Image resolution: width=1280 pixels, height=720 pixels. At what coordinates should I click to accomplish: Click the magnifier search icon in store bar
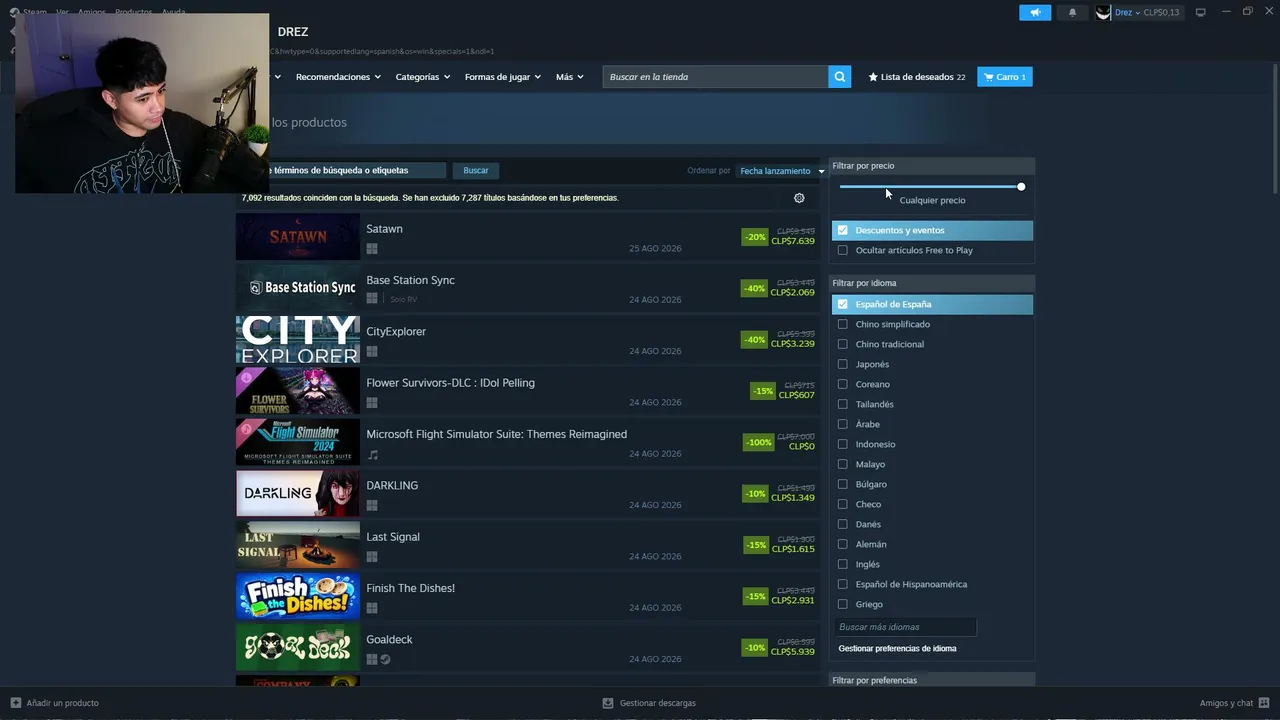click(840, 77)
